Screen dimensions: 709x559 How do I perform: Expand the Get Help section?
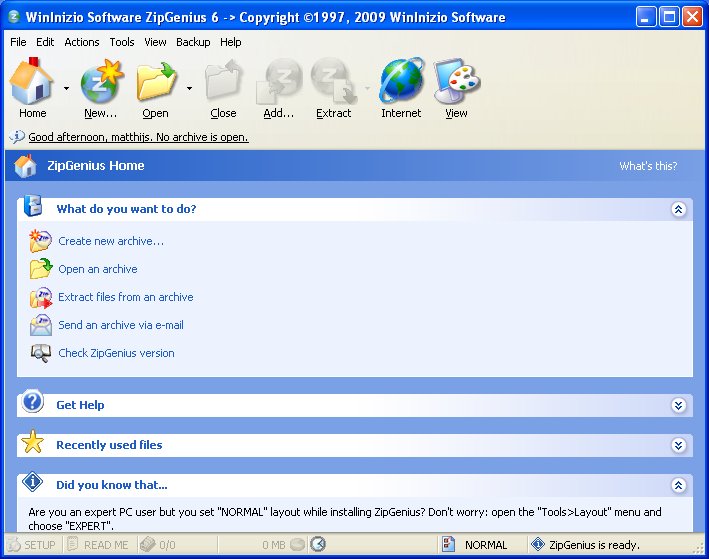(678, 405)
